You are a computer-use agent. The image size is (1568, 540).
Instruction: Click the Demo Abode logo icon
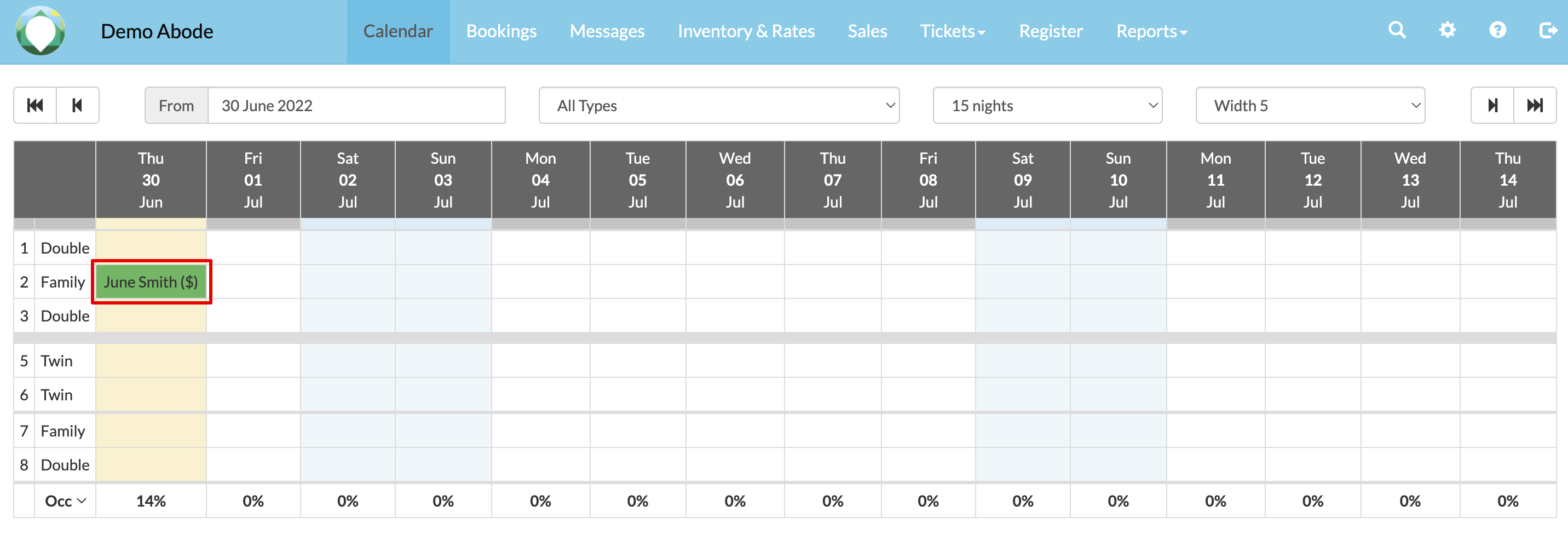coord(40,31)
